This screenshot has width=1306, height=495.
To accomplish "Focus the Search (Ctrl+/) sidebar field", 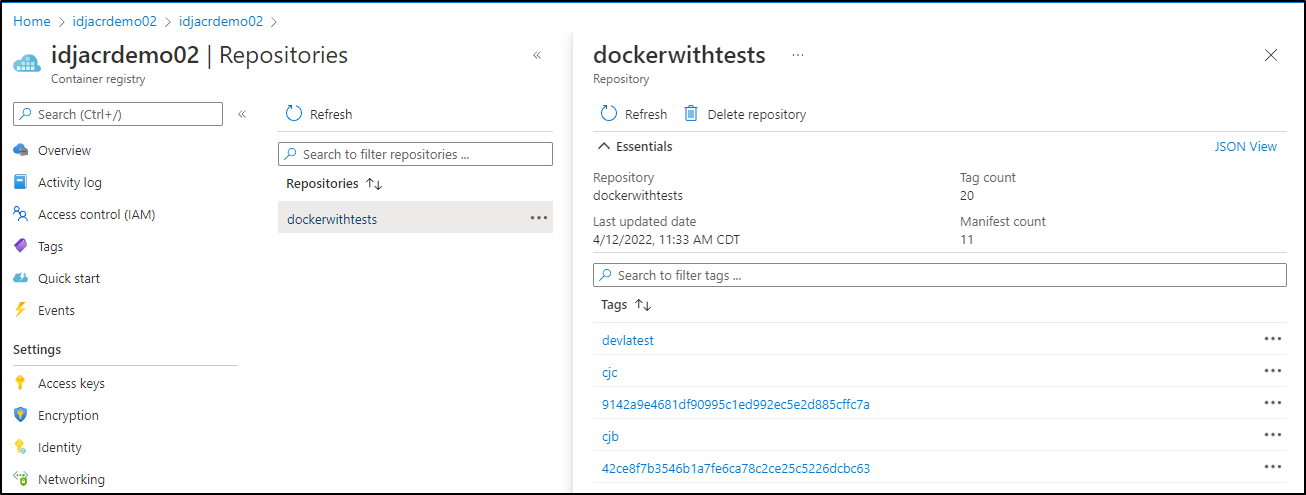I will point(118,114).
